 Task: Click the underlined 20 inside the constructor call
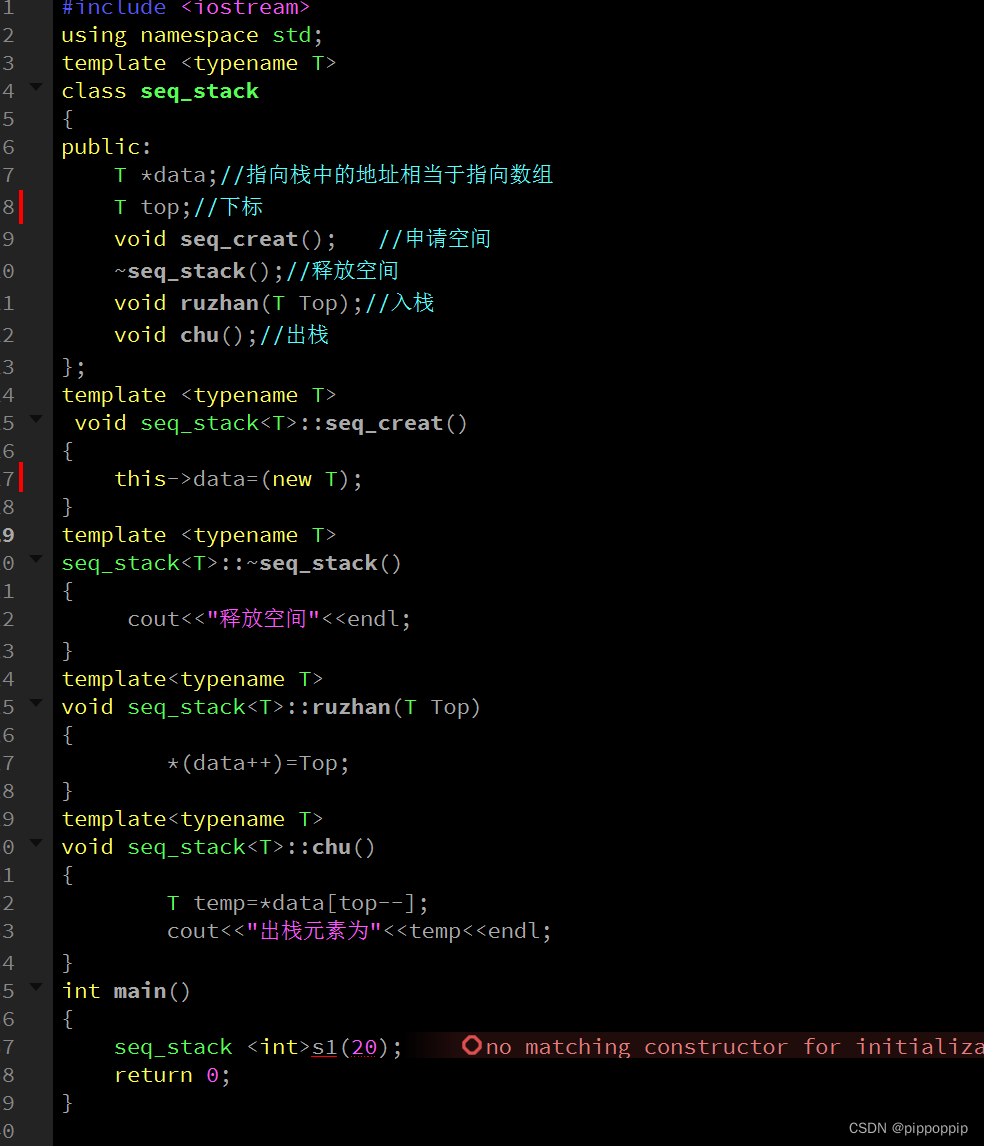click(x=364, y=1046)
